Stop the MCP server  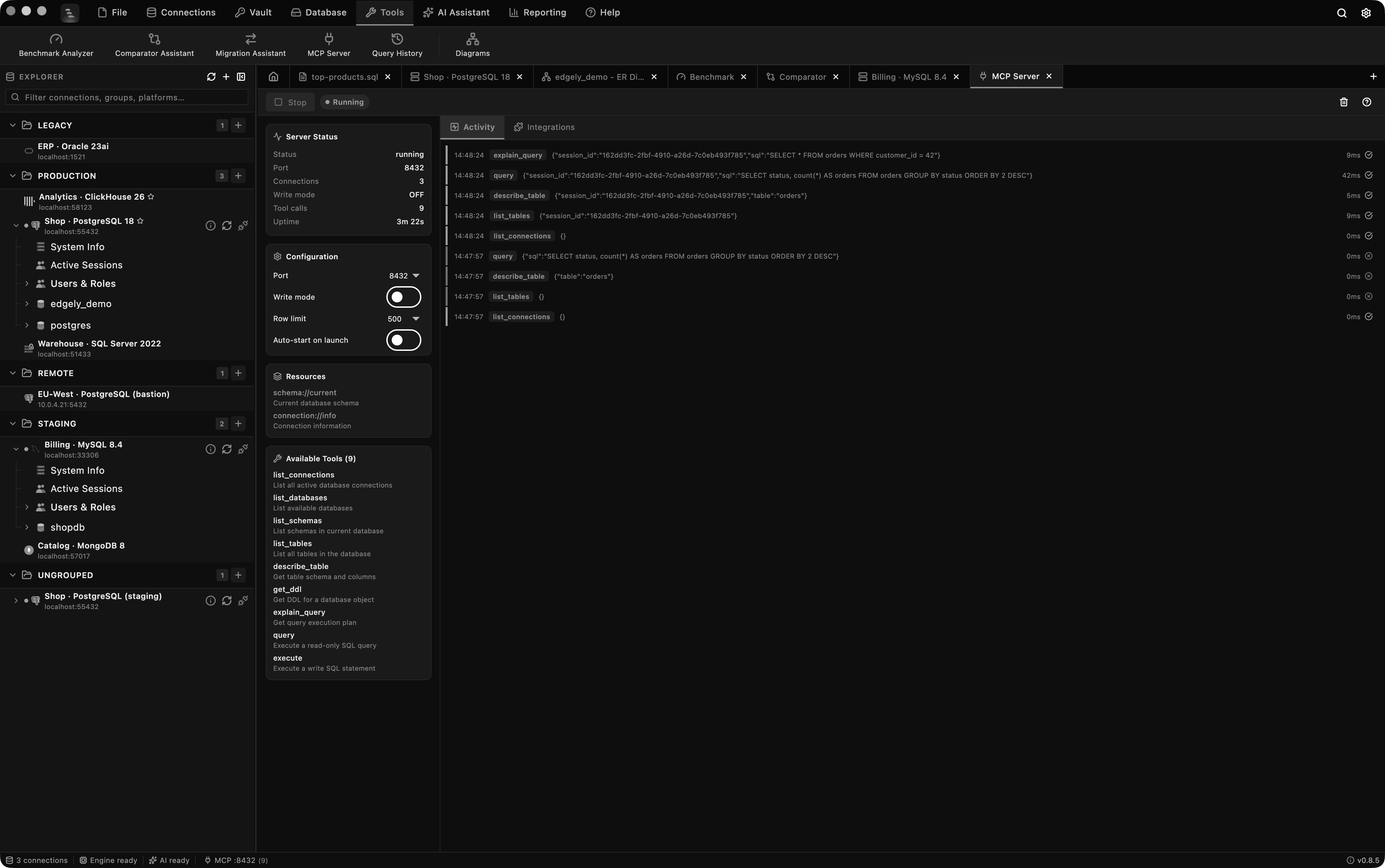[x=290, y=102]
